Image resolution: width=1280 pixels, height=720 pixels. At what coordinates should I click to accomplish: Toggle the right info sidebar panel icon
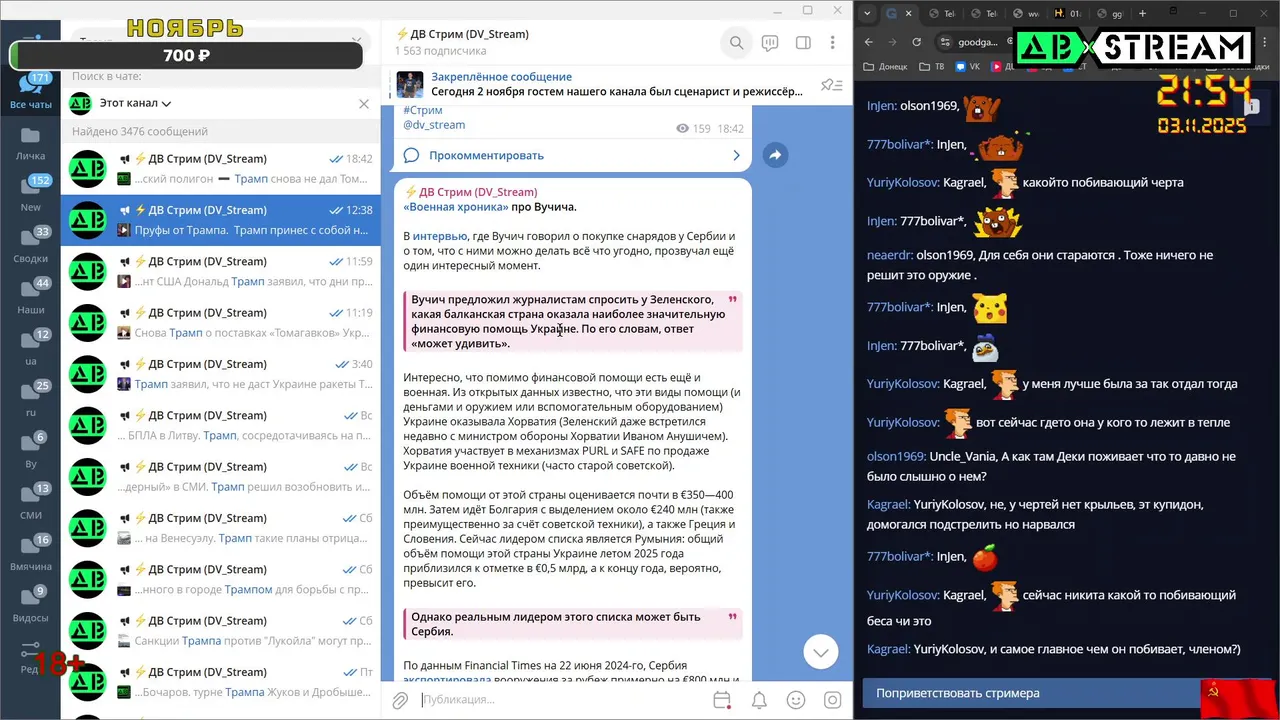pos(802,43)
